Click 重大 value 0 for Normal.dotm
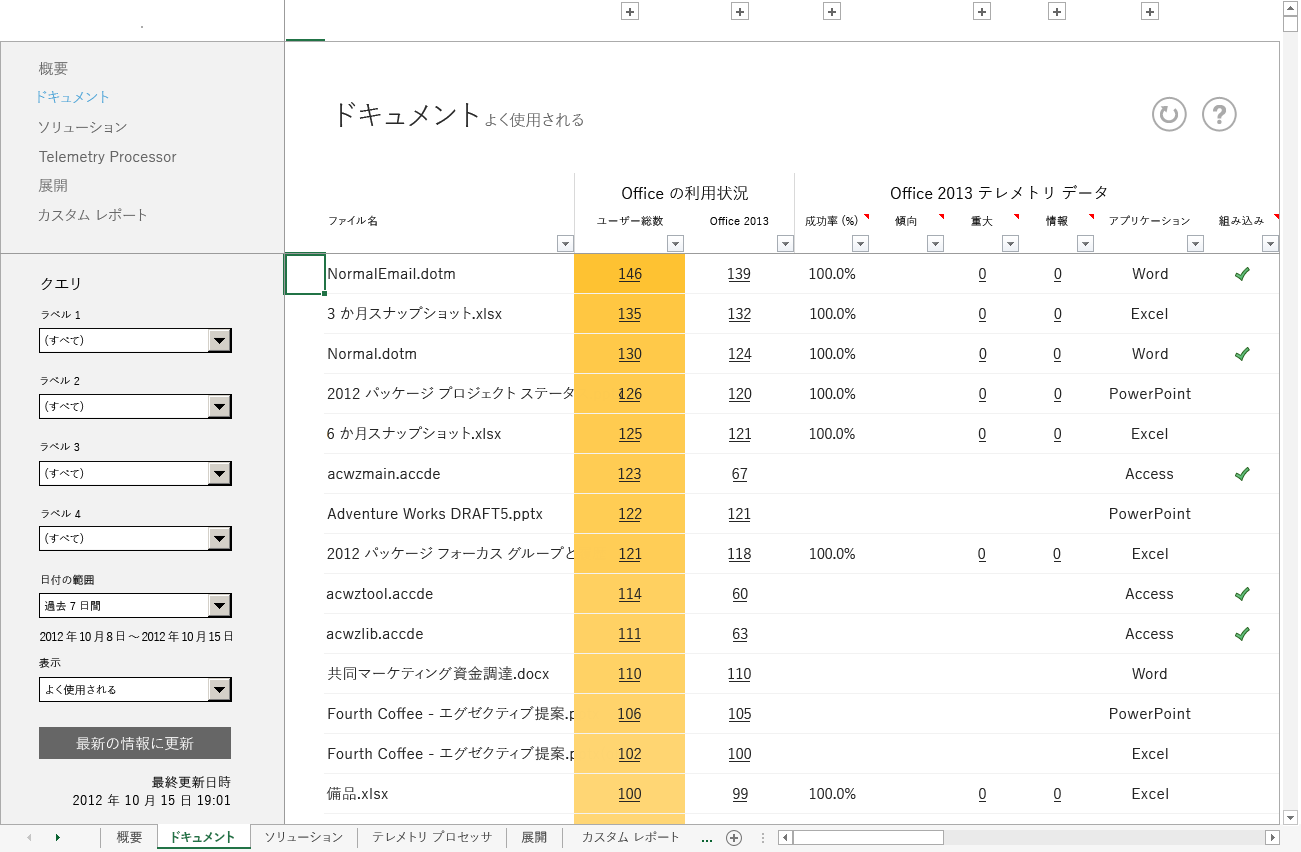1301x852 pixels. pos(982,354)
